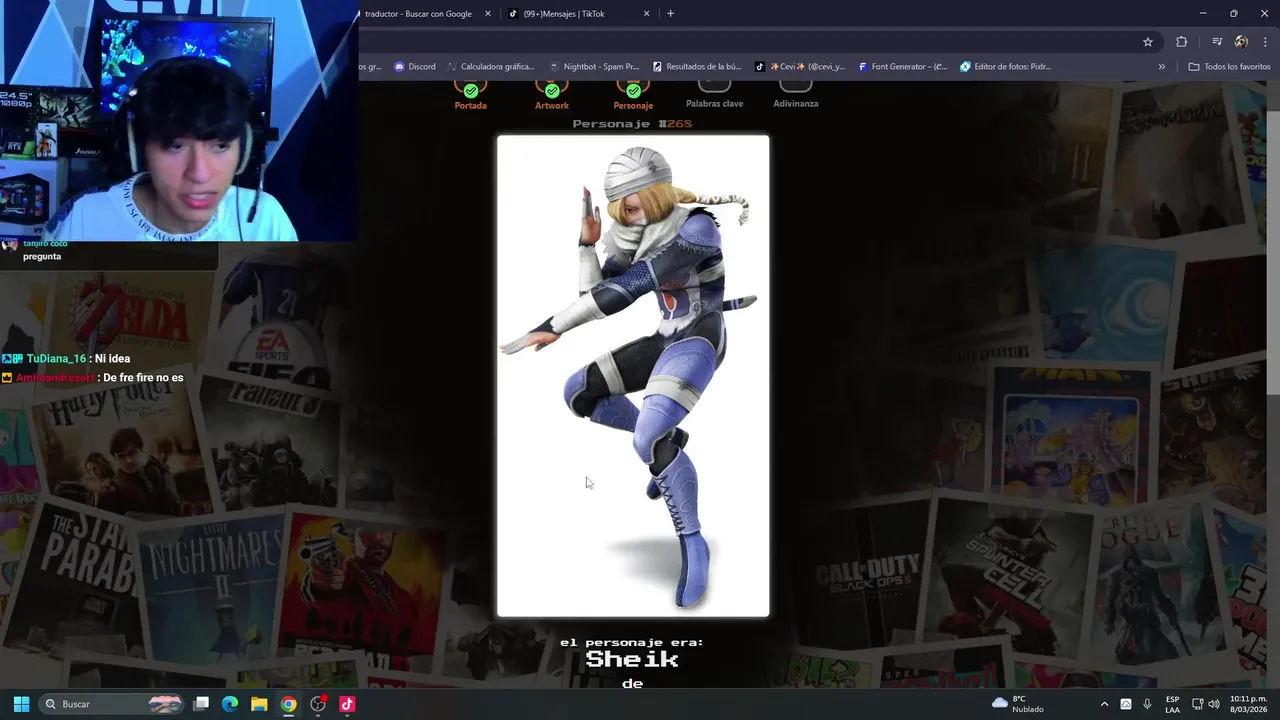Click the Personaje #268 heading

pos(632,124)
